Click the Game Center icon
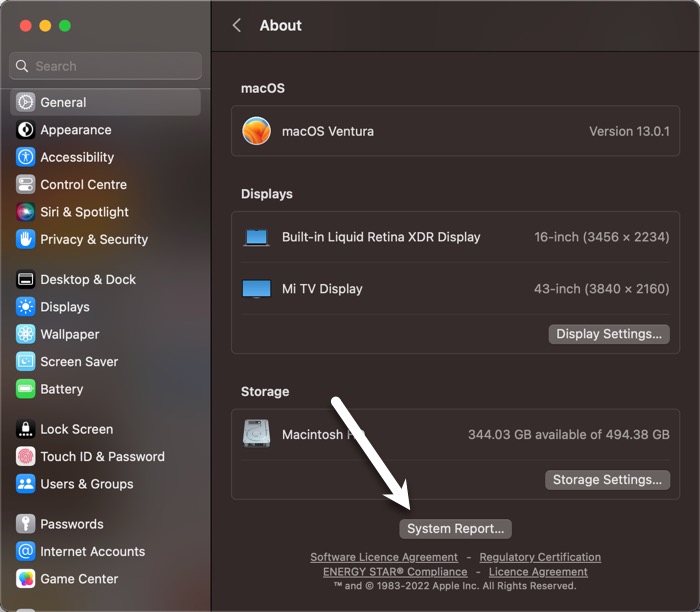Screen dimensions: 700x612 (x=25, y=579)
